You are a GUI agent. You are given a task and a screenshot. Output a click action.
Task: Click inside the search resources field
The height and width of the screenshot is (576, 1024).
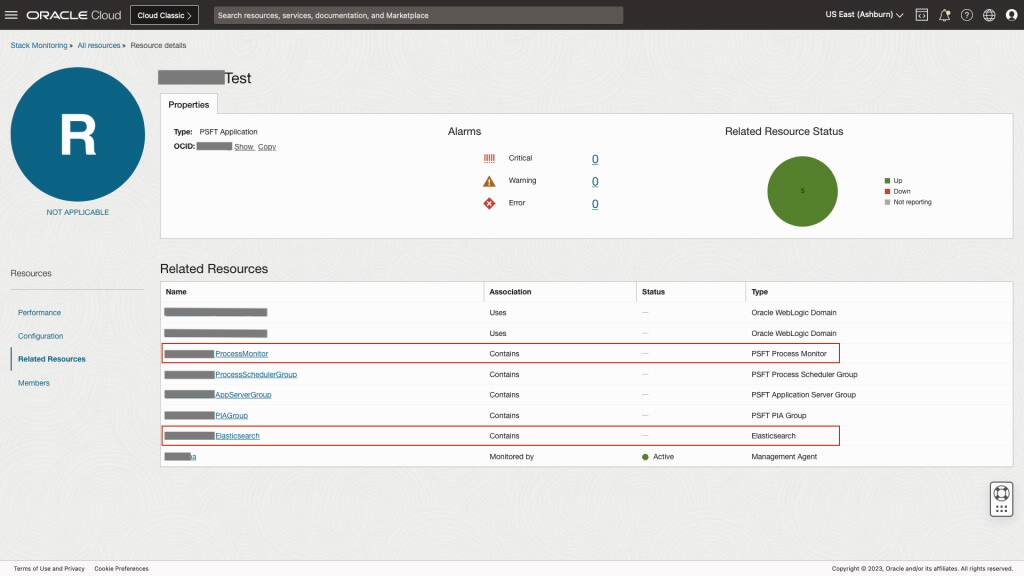(420, 14)
